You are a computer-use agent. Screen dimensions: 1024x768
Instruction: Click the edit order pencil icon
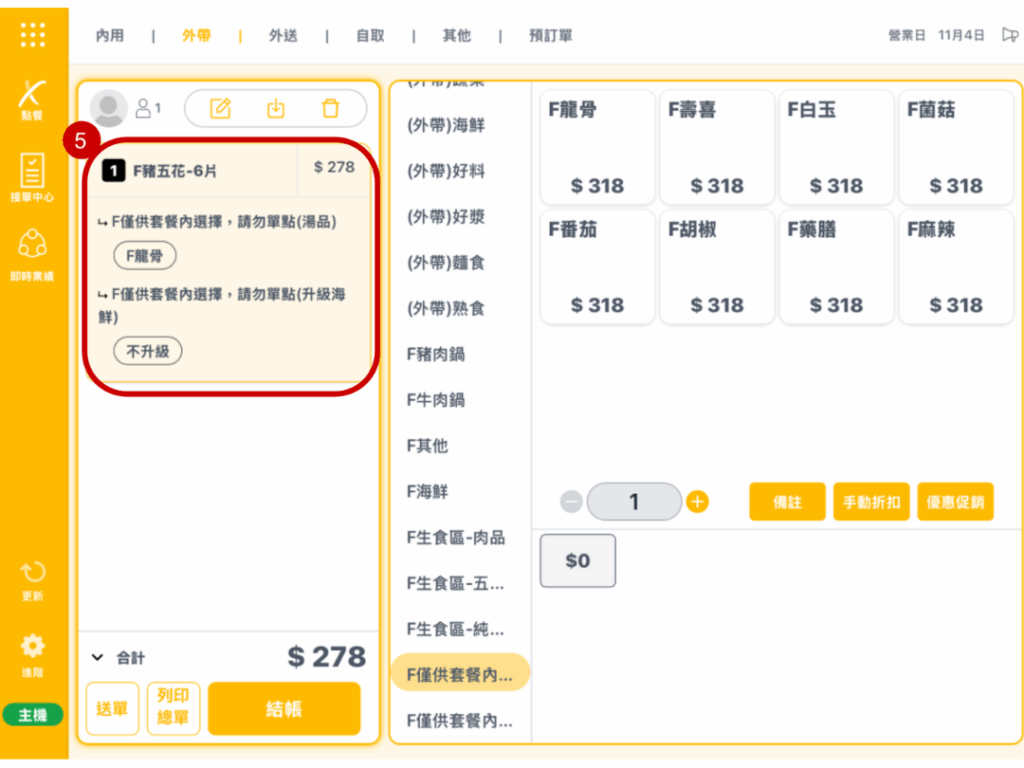point(220,108)
